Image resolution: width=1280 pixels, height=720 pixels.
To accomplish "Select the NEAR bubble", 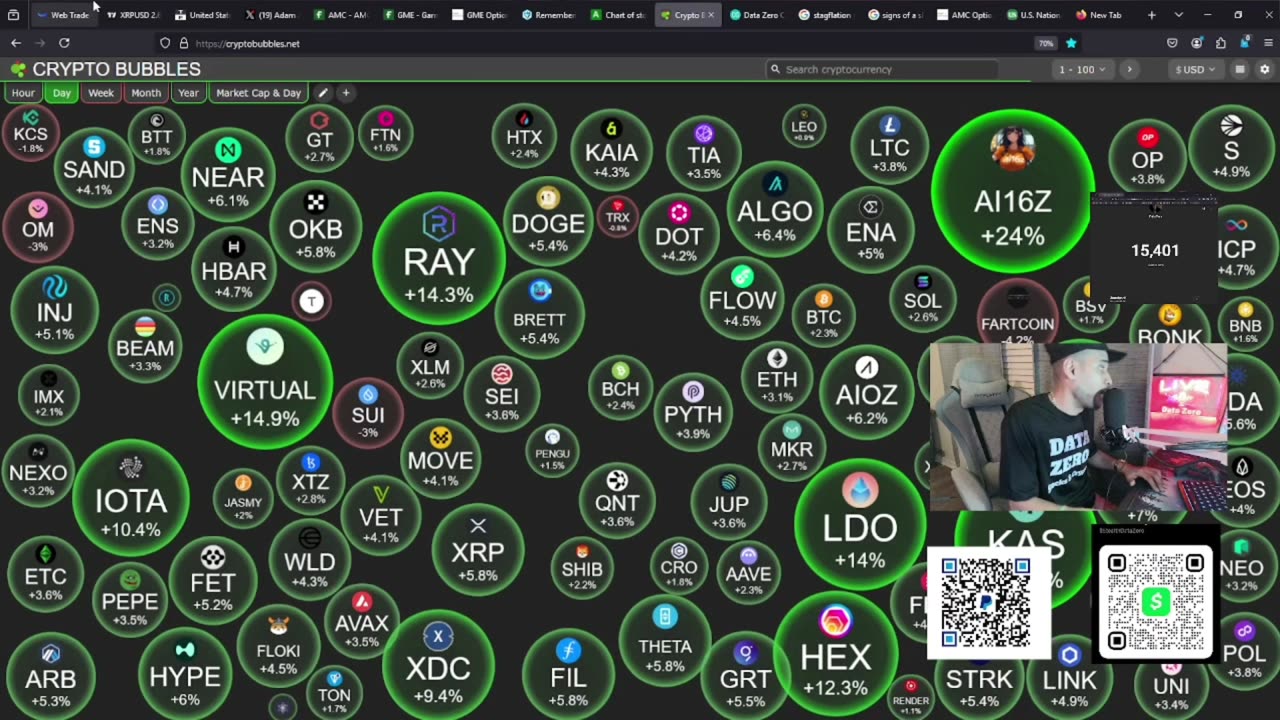I will [228, 175].
